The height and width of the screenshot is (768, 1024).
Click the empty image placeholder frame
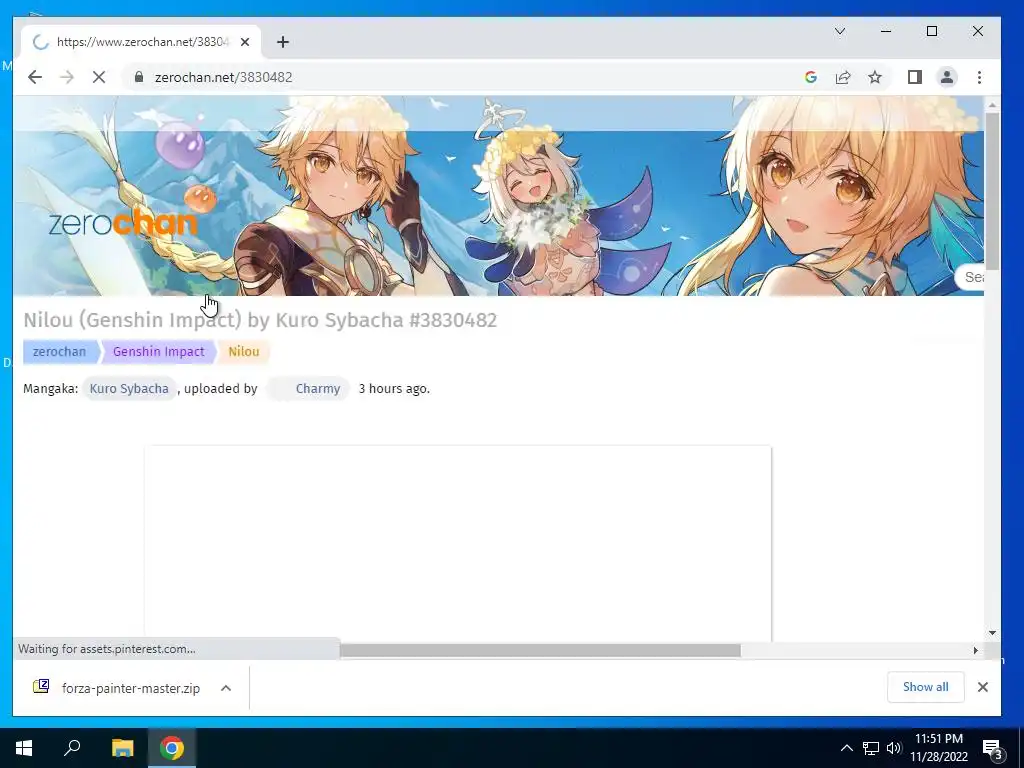click(458, 543)
